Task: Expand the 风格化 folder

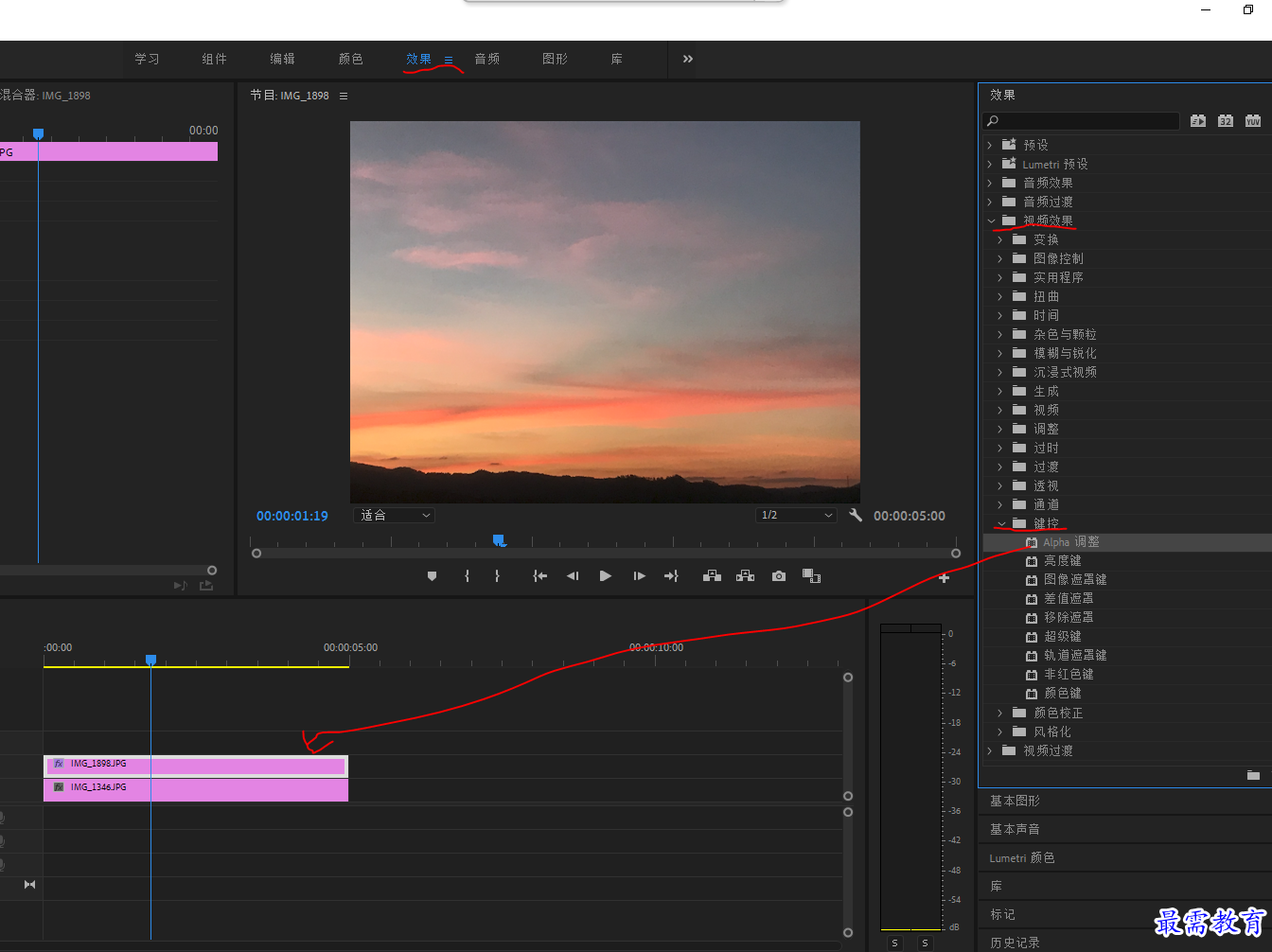Action: click(x=1000, y=732)
